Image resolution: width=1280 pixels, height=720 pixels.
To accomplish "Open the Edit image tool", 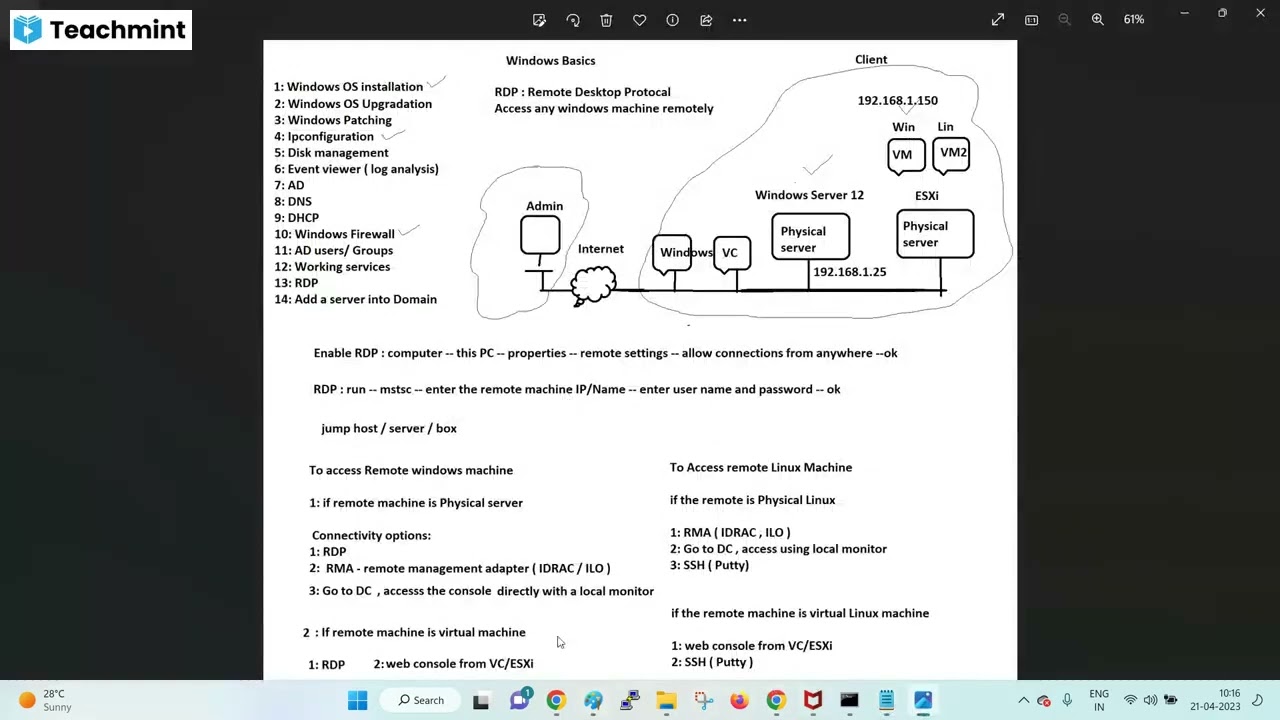I will pos(539,20).
